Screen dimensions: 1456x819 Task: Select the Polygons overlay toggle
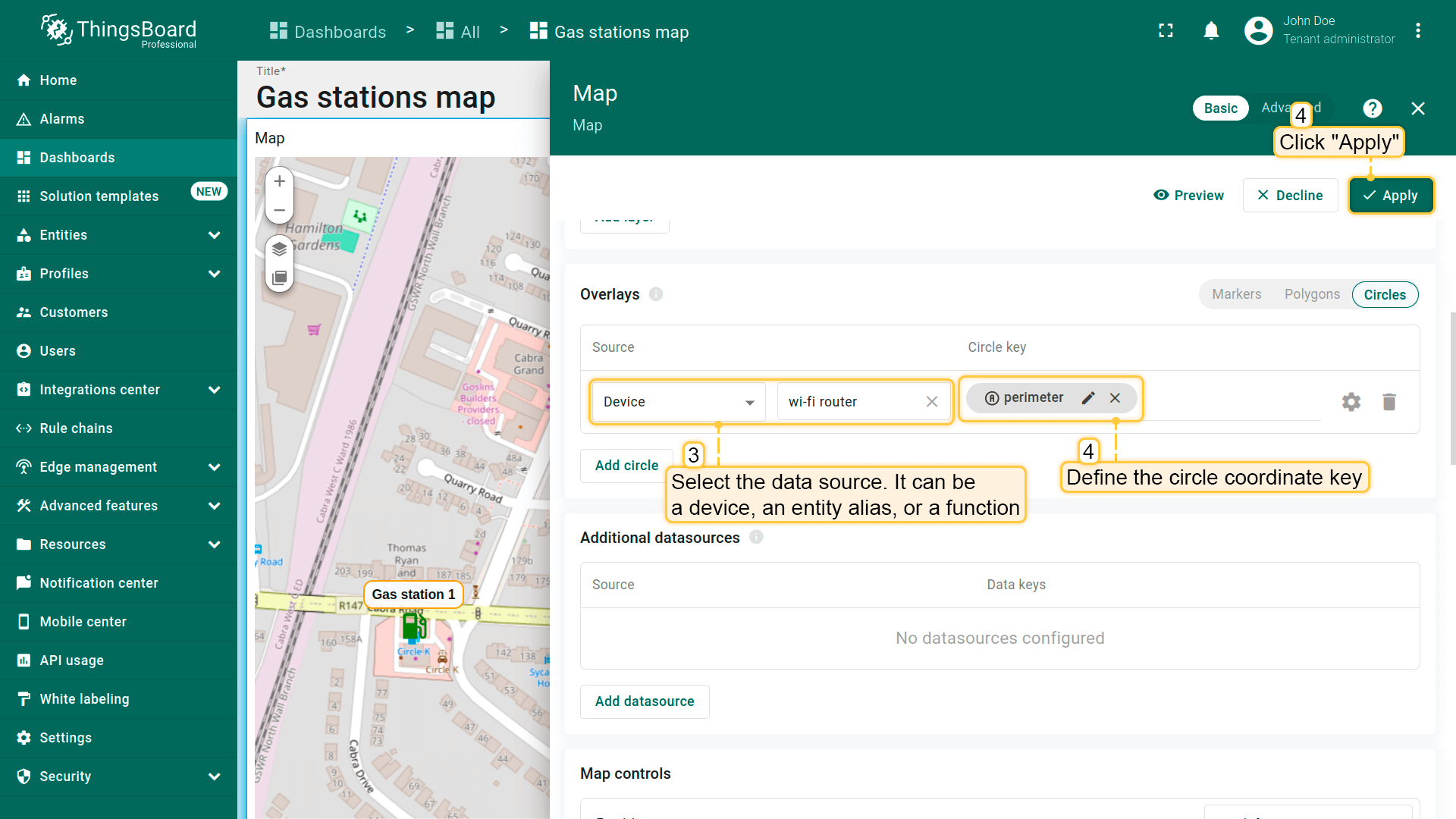click(1311, 294)
